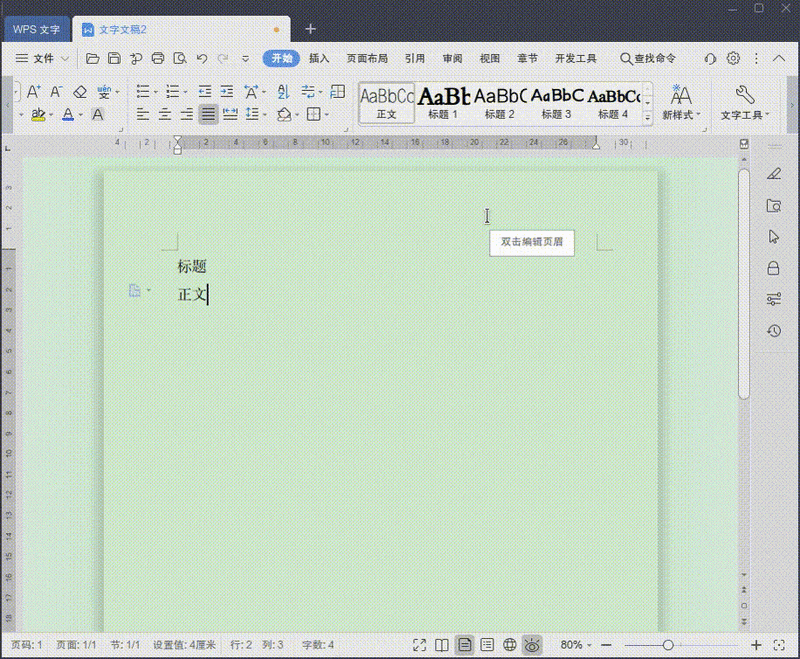Click the center align icon
Screen dimensions: 800x659
pyautogui.click(x=165, y=114)
